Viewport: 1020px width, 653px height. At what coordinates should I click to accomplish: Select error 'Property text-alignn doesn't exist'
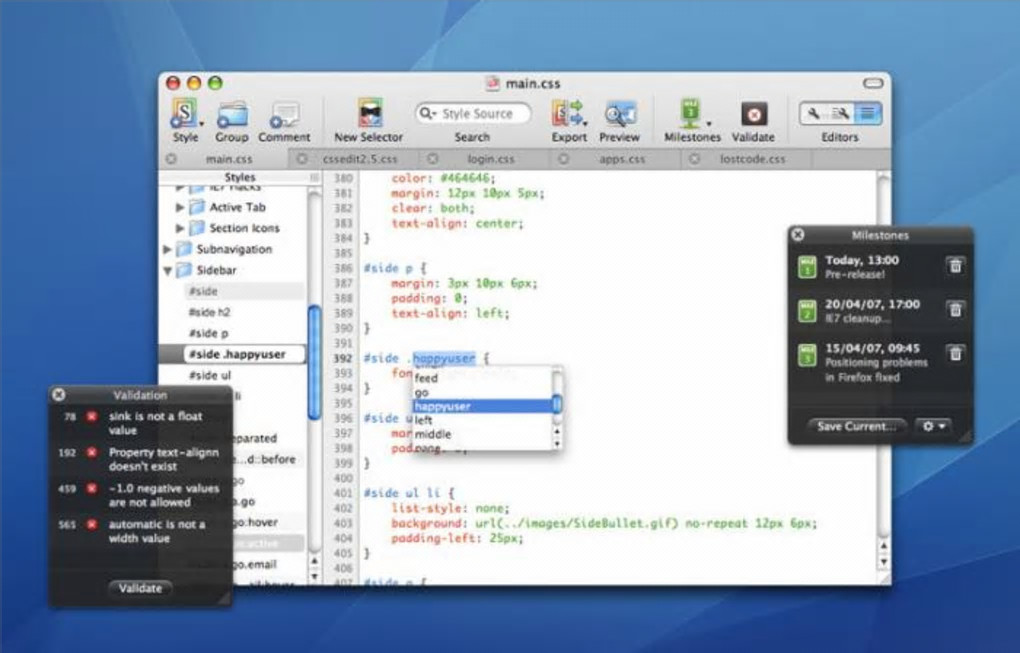tap(141, 459)
